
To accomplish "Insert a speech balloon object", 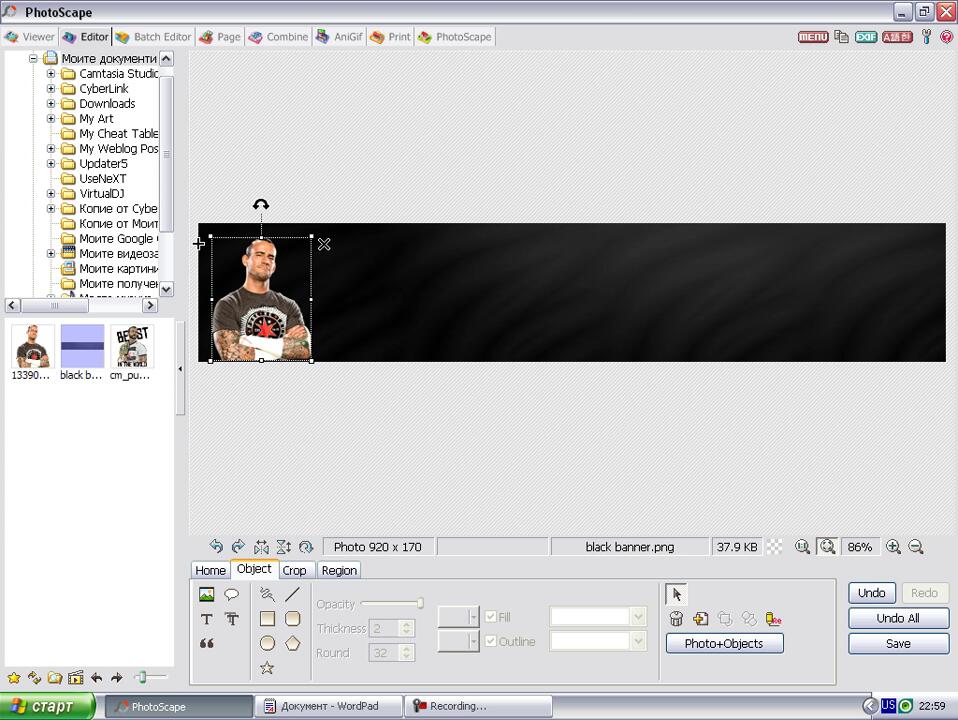I will [232, 594].
